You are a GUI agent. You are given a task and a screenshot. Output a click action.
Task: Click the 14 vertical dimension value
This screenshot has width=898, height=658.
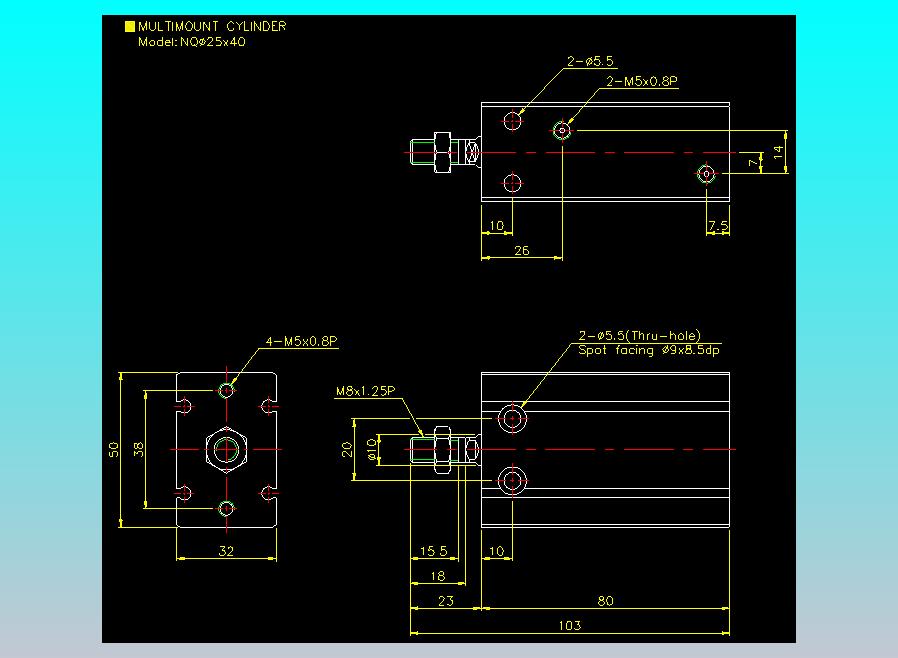(x=778, y=152)
